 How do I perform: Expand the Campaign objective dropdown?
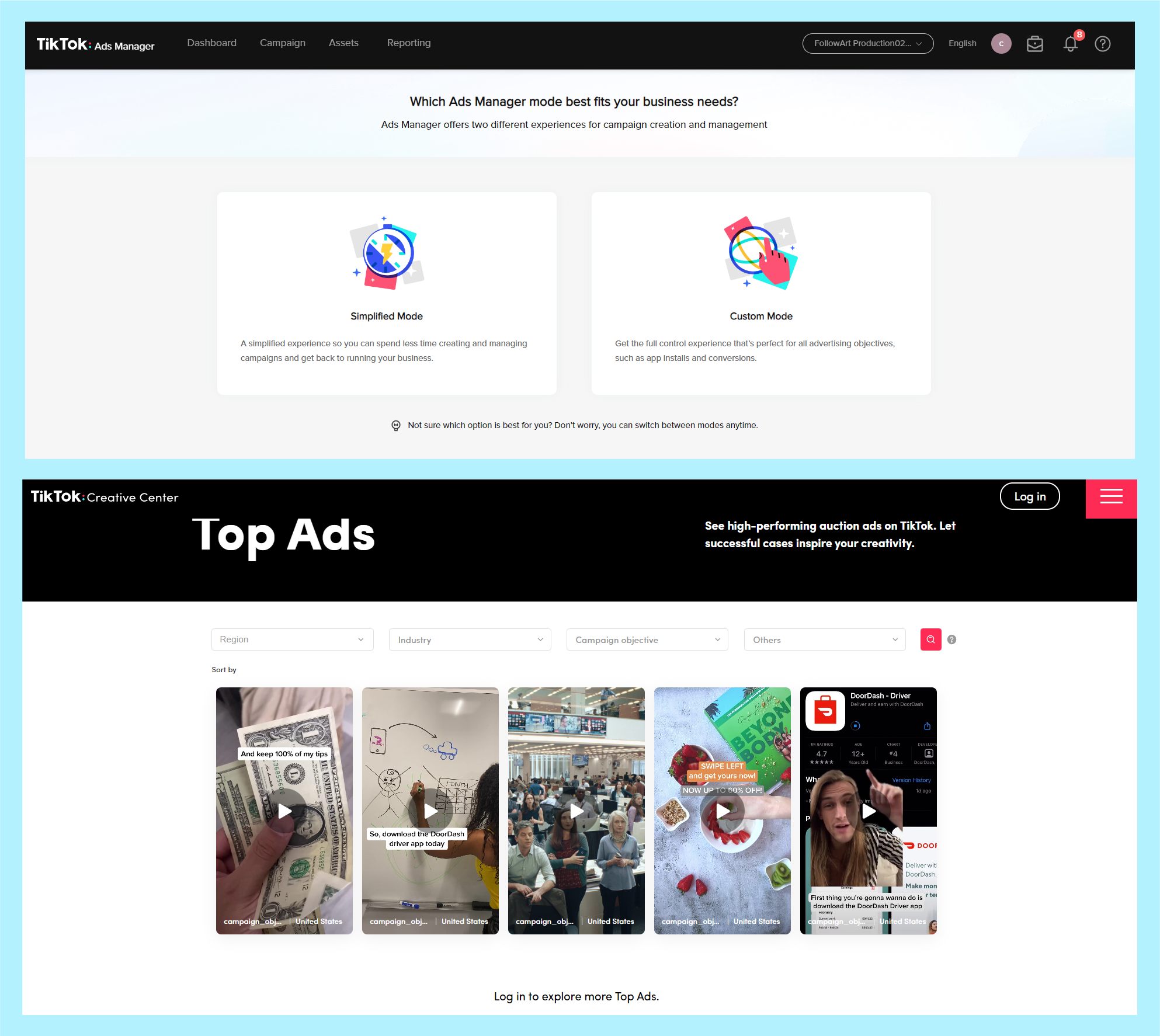point(647,639)
